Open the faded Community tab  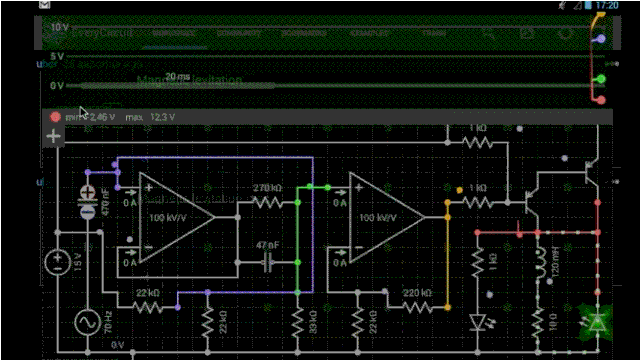point(239,33)
